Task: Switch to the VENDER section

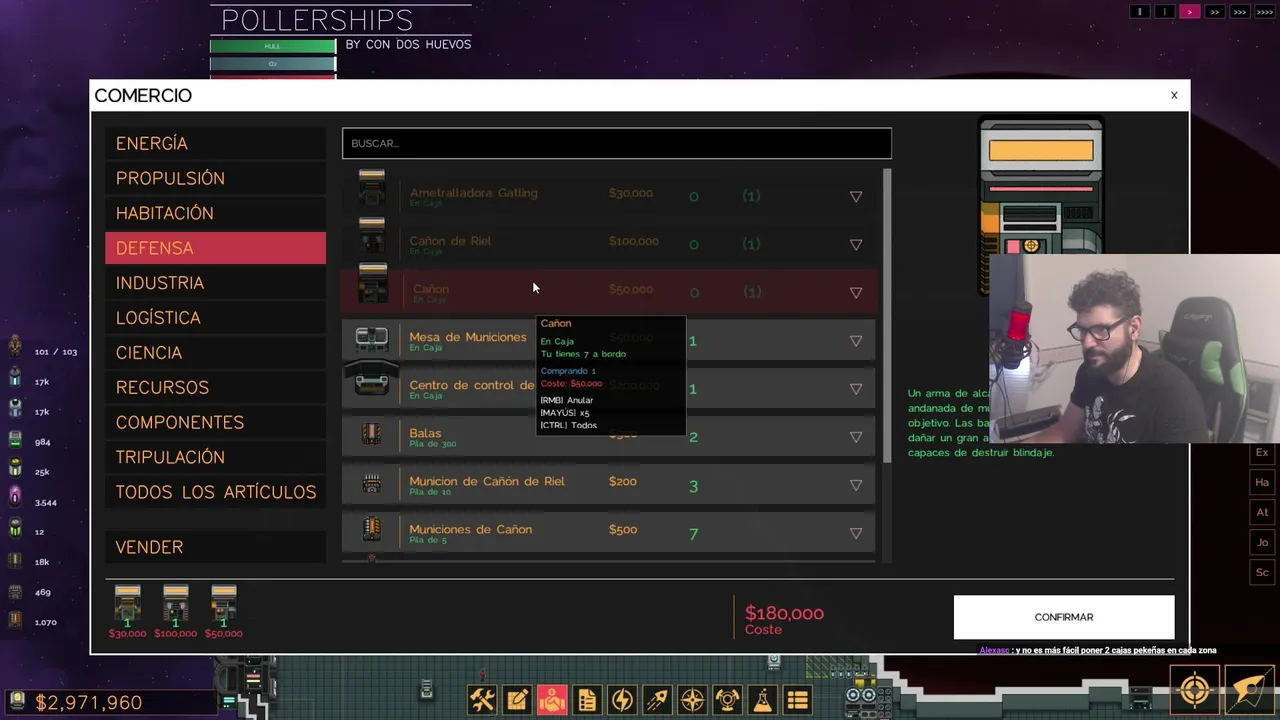Action: [x=215, y=547]
